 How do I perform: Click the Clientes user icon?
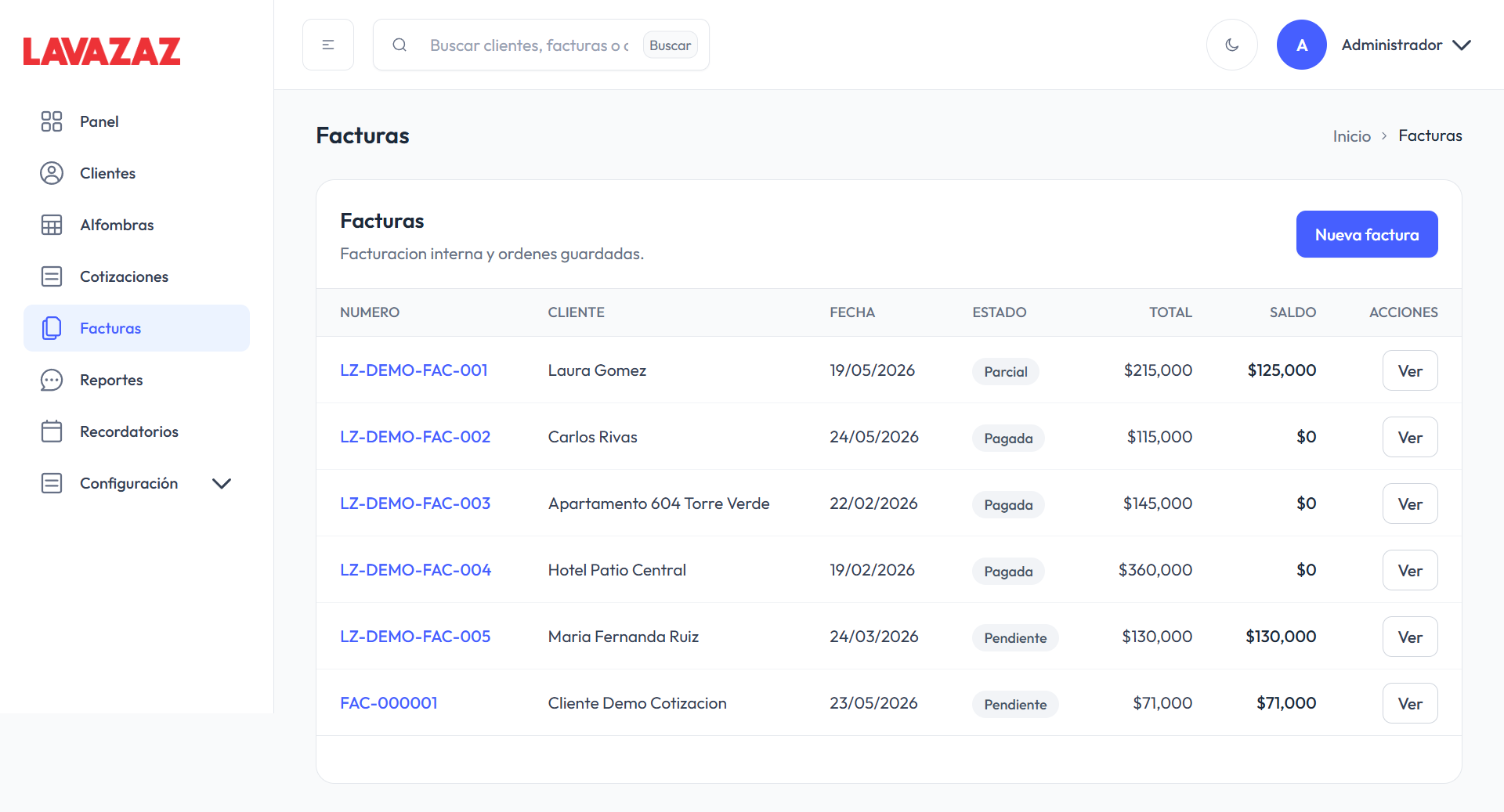pos(52,173)
